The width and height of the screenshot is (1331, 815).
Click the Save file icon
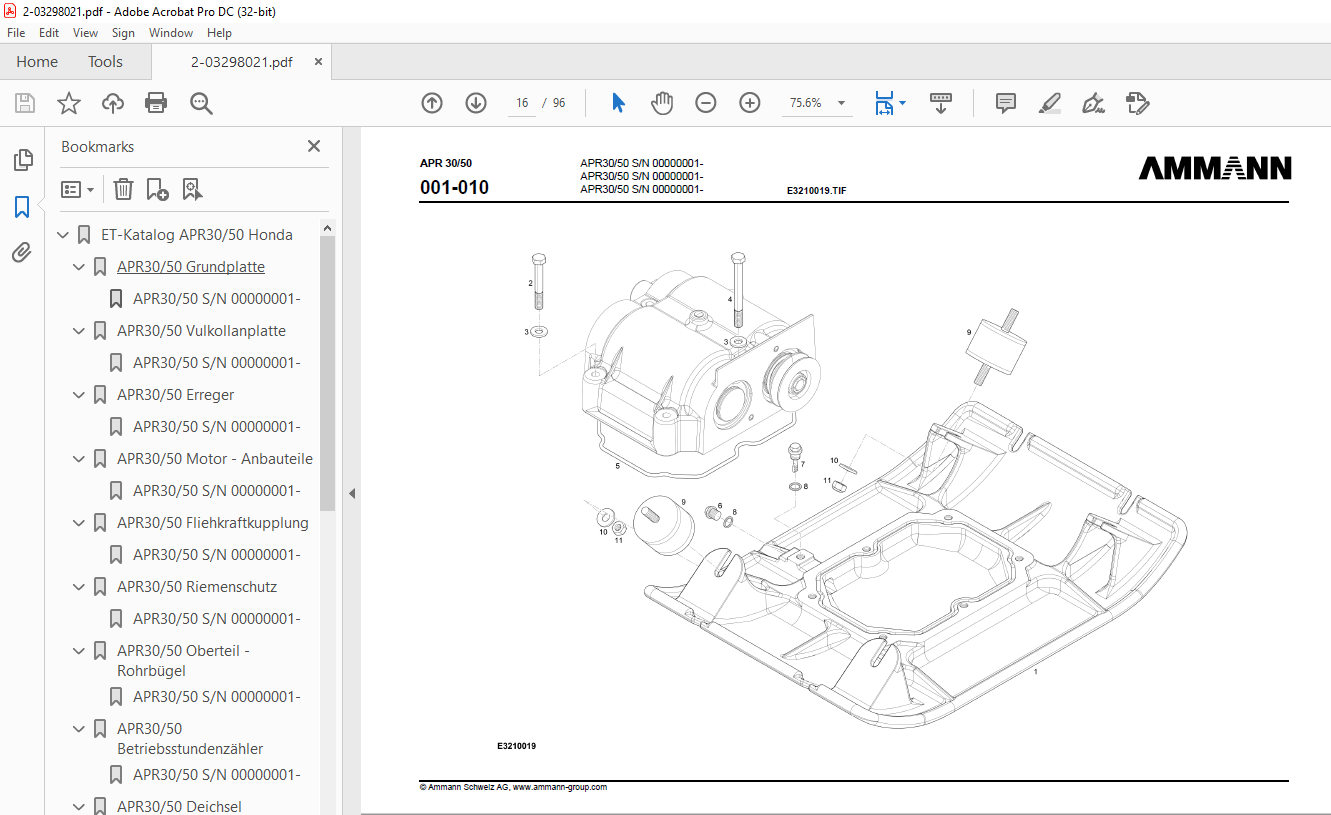[25, 103]
